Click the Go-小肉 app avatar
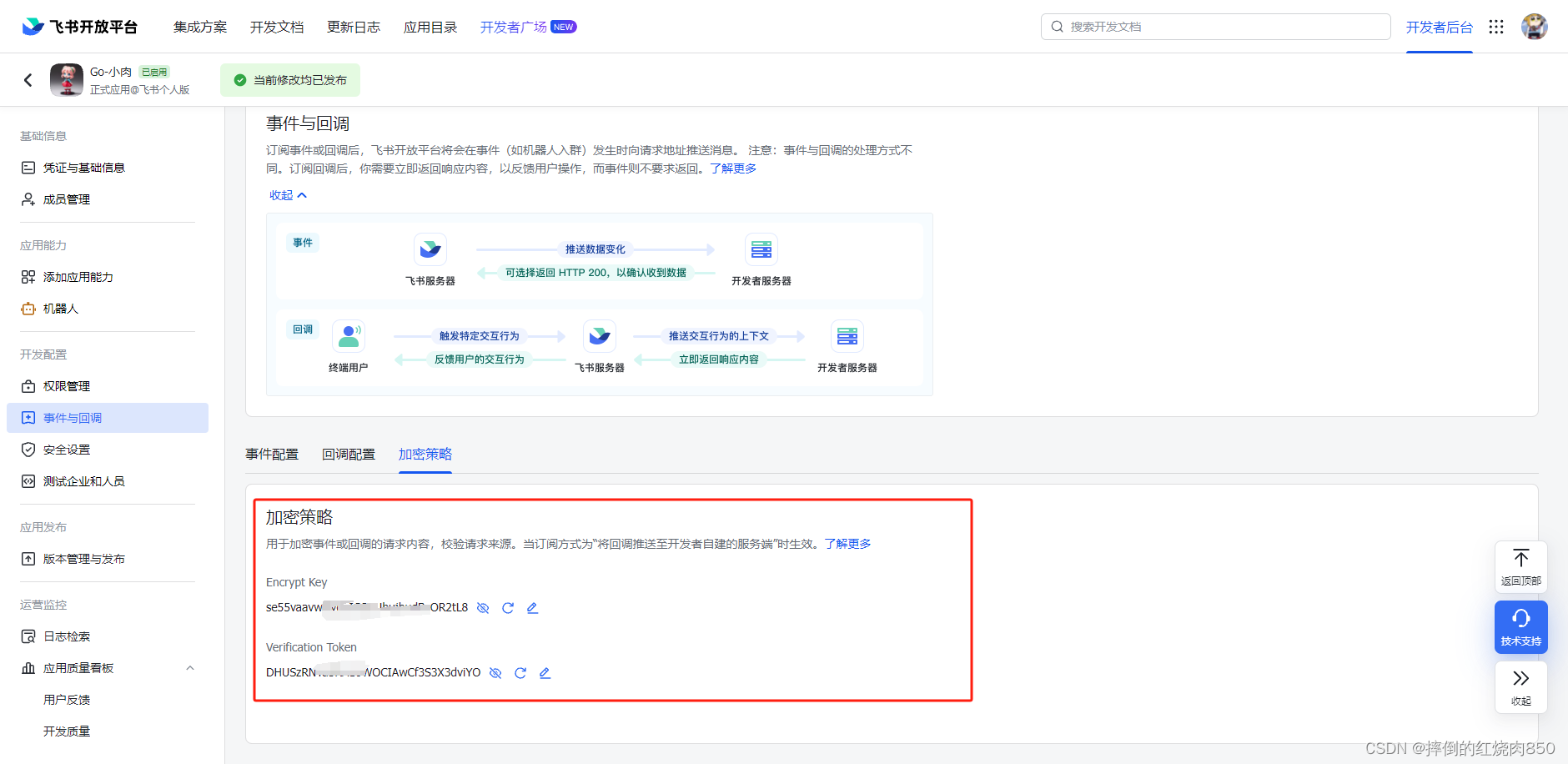 [67, 80]
